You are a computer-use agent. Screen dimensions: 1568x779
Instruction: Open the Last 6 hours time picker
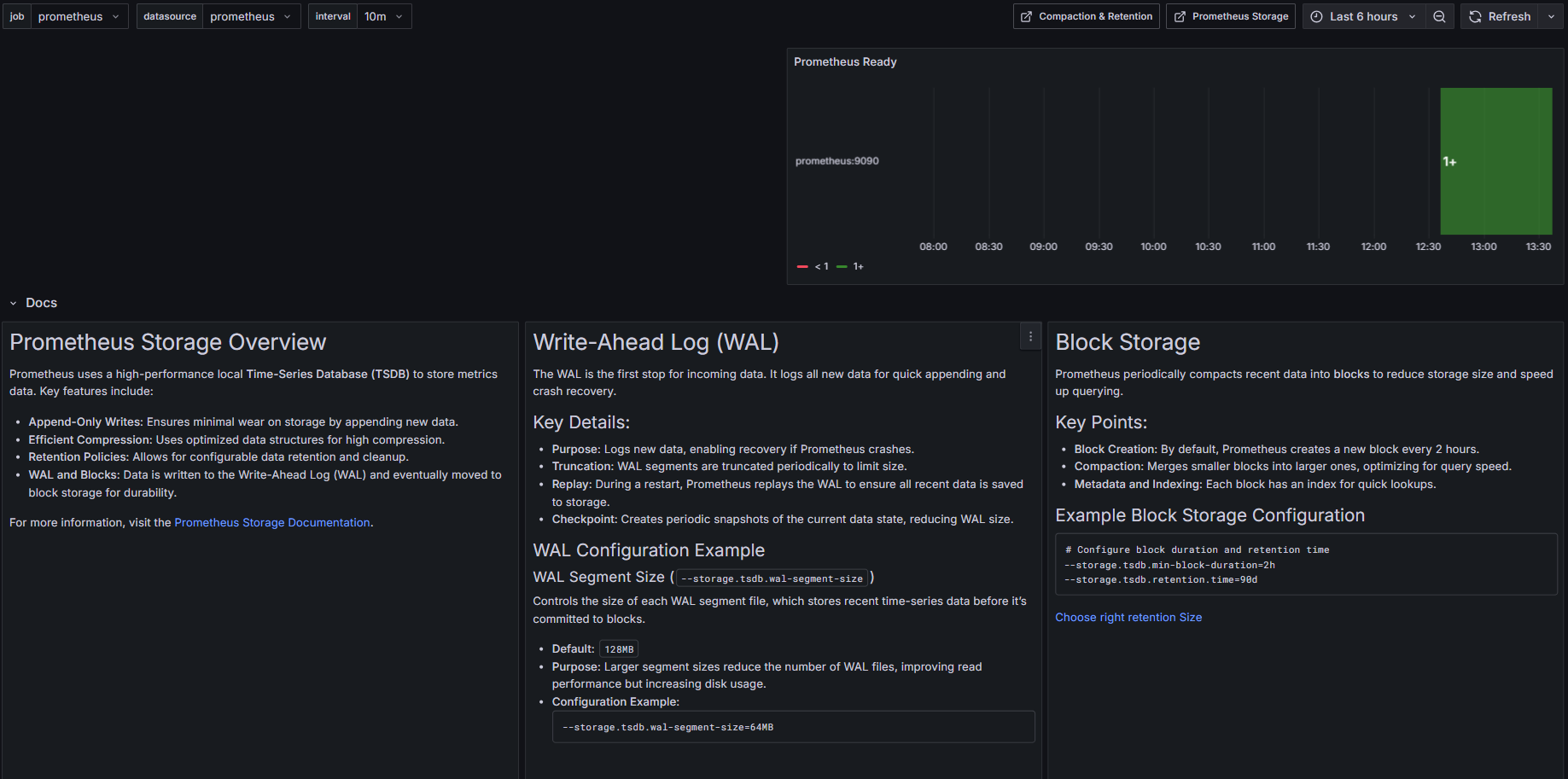click(1363, 16)
